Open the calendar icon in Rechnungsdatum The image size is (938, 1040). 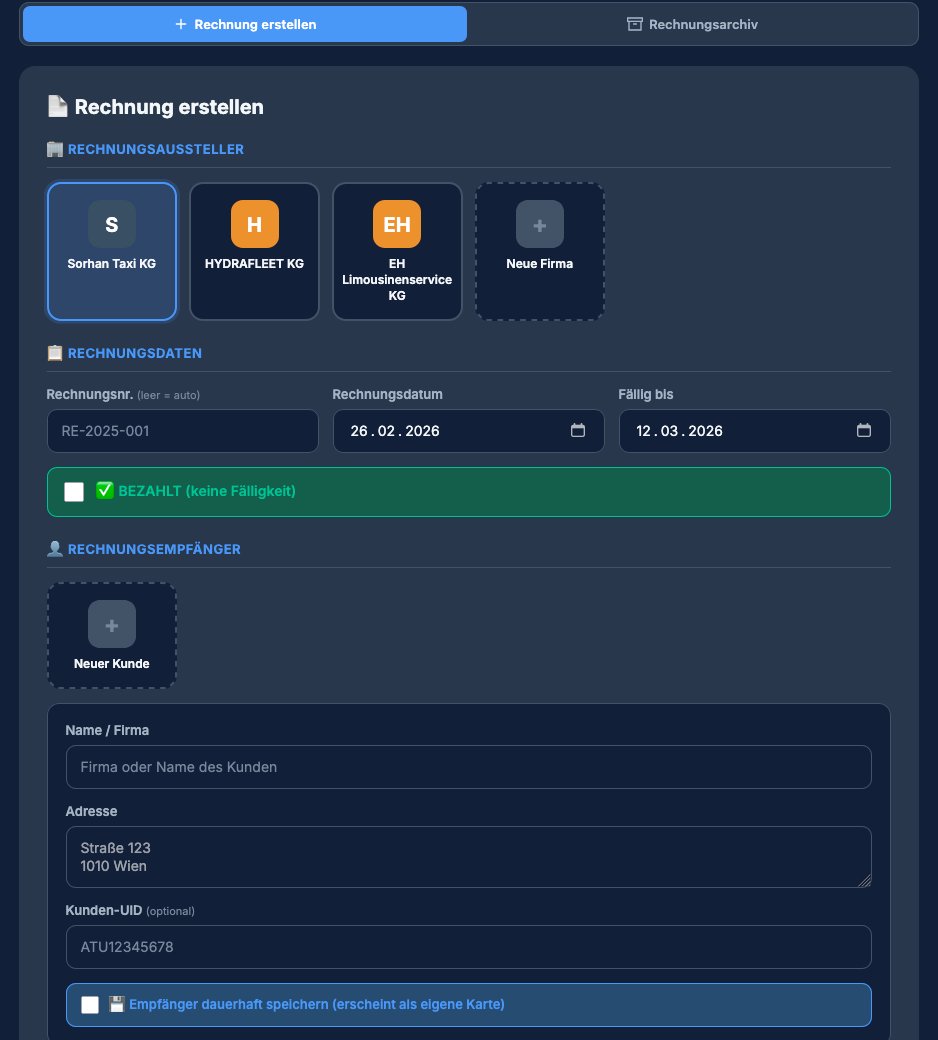point(578,431)
